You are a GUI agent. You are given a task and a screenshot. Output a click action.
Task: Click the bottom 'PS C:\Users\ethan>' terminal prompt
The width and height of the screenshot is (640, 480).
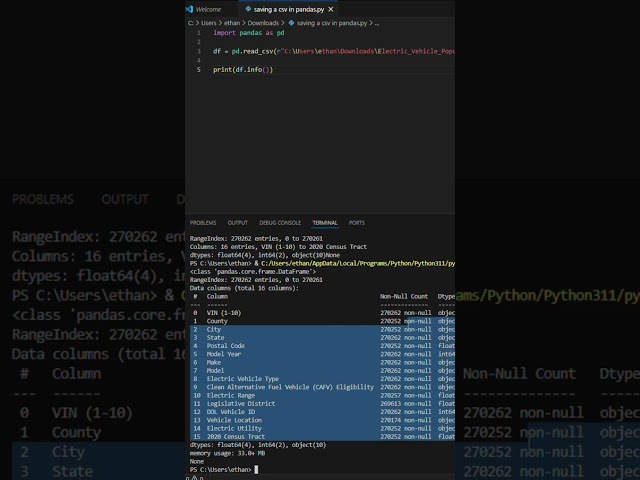[x=220, y=469]
